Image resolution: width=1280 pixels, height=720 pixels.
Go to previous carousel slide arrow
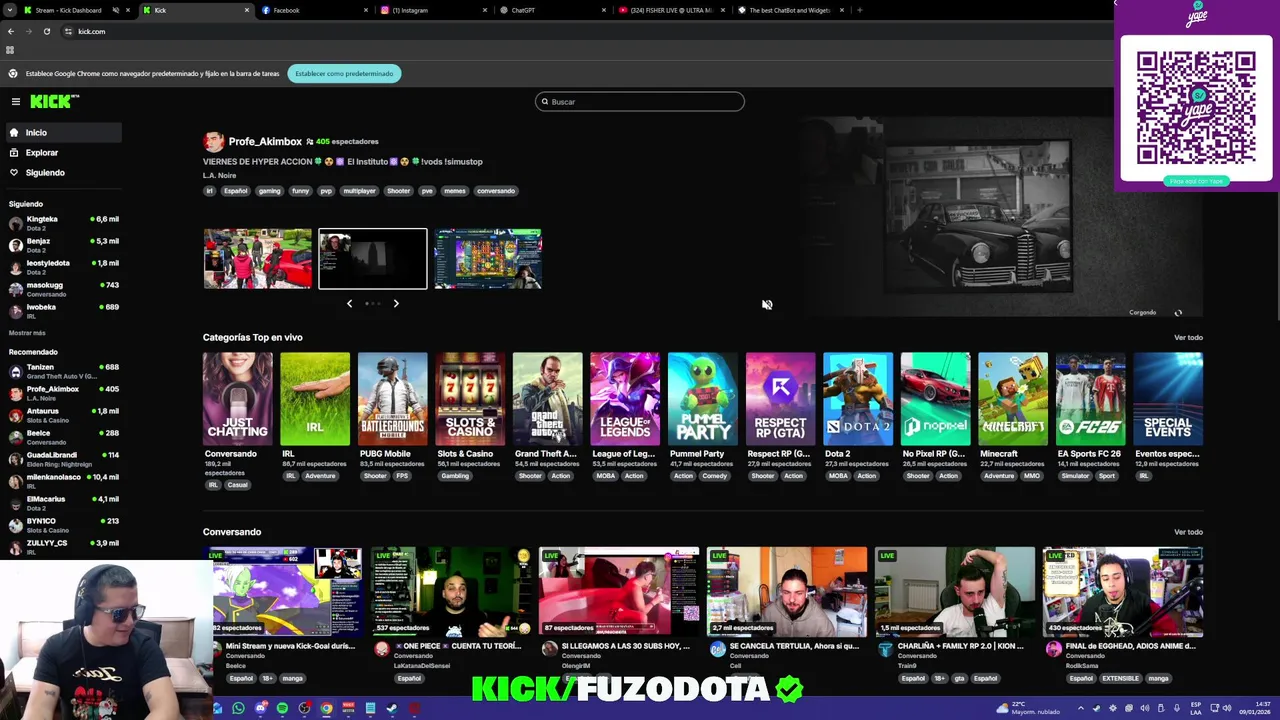[x=349, y=303]
